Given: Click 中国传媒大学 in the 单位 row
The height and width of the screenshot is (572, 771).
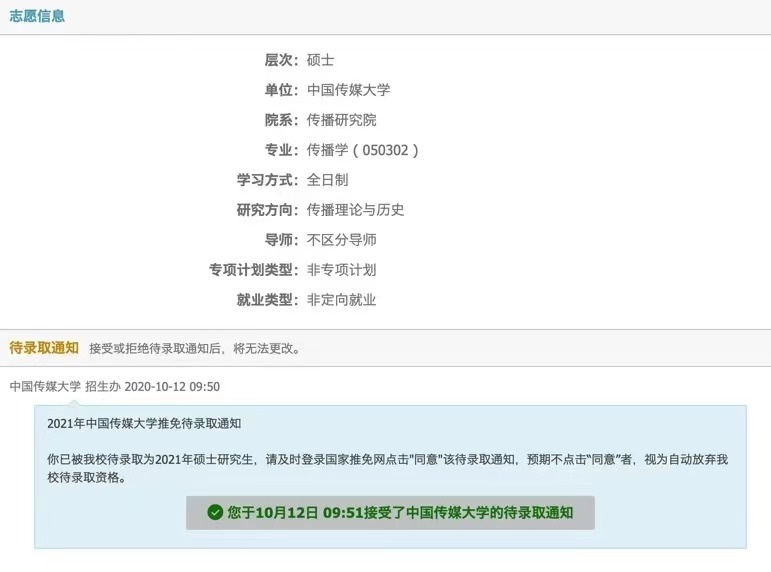Looking at the screenshot, I should click(348, 90).
